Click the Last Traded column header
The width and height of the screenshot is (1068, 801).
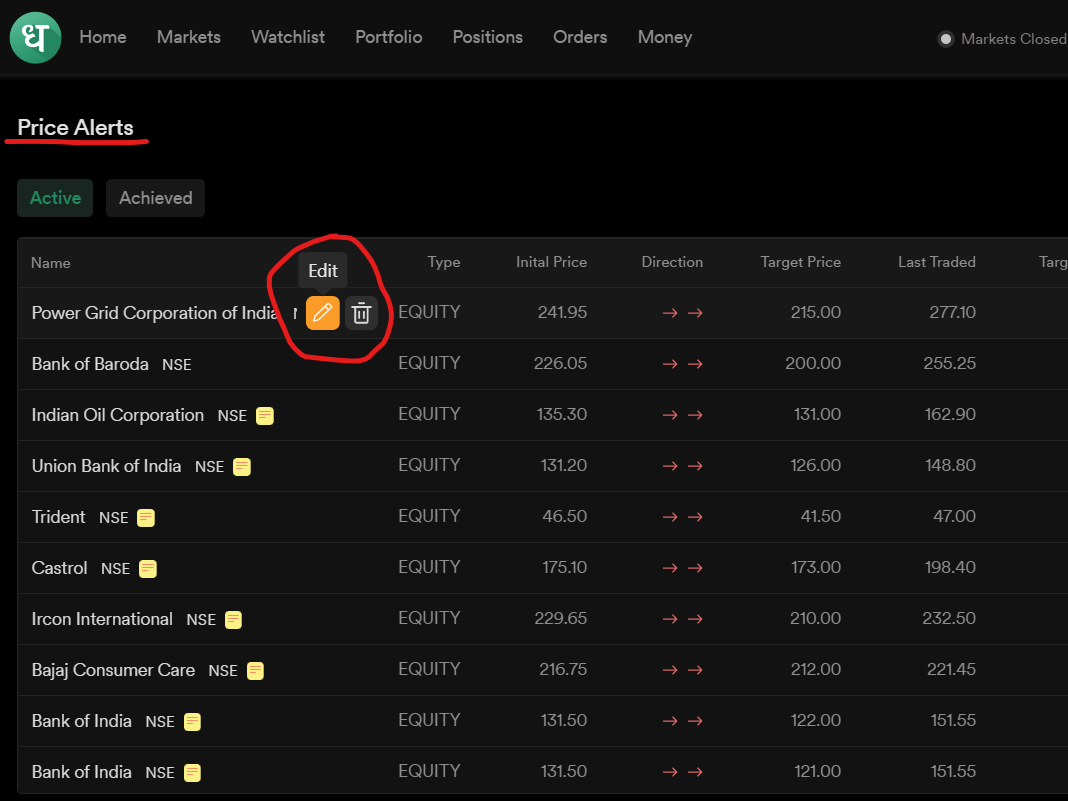coord(937,262)
